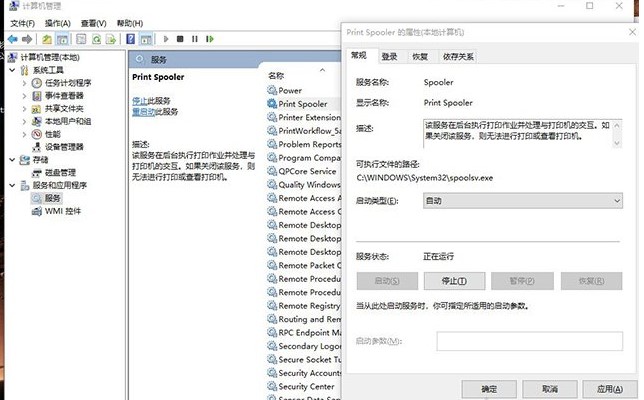The height and width of the screenshot is (400, 644).
Task: Click the Pause service toolbar icon
Action: [195, 39]
